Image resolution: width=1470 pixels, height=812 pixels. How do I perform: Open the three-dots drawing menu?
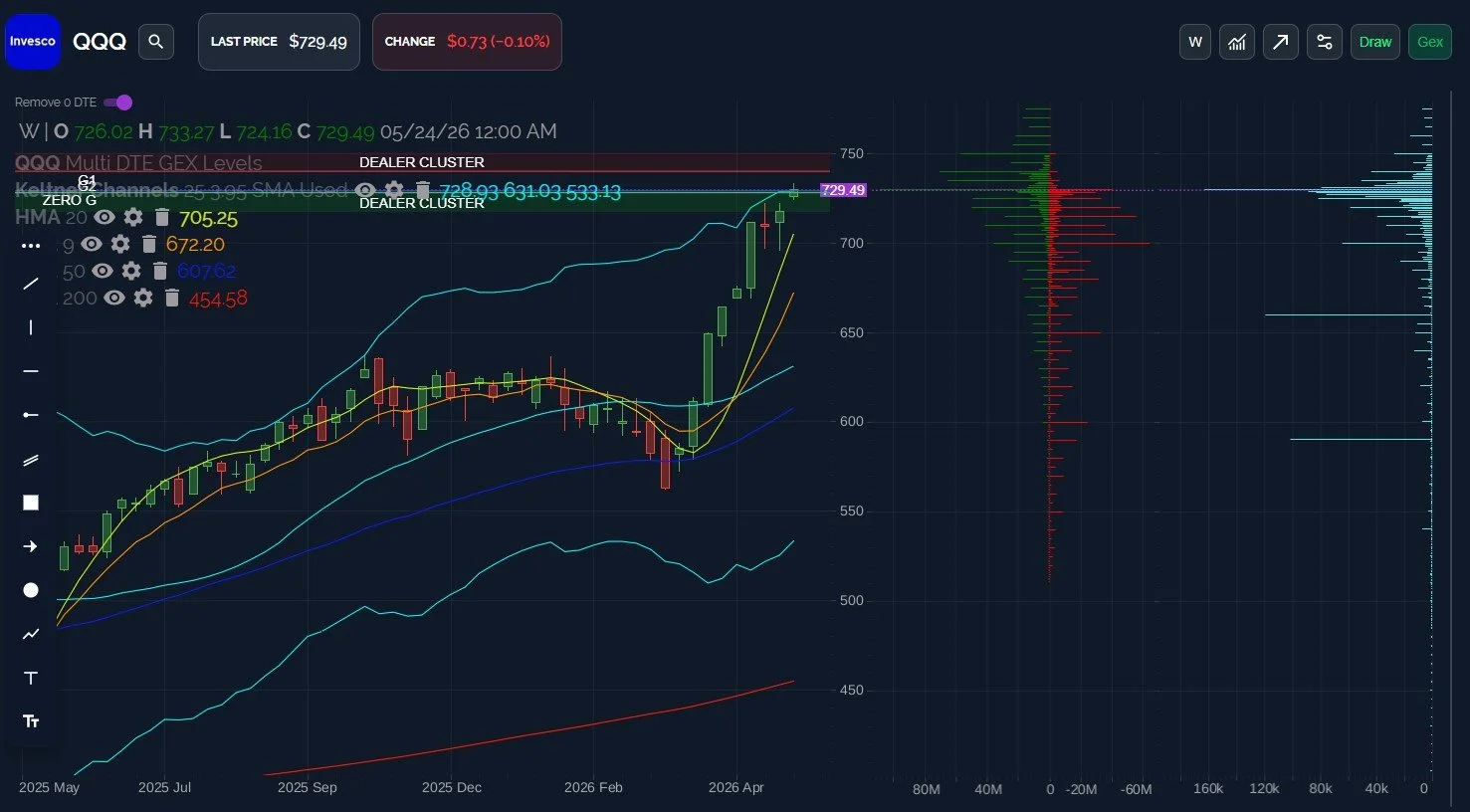[x=31, y=246]
